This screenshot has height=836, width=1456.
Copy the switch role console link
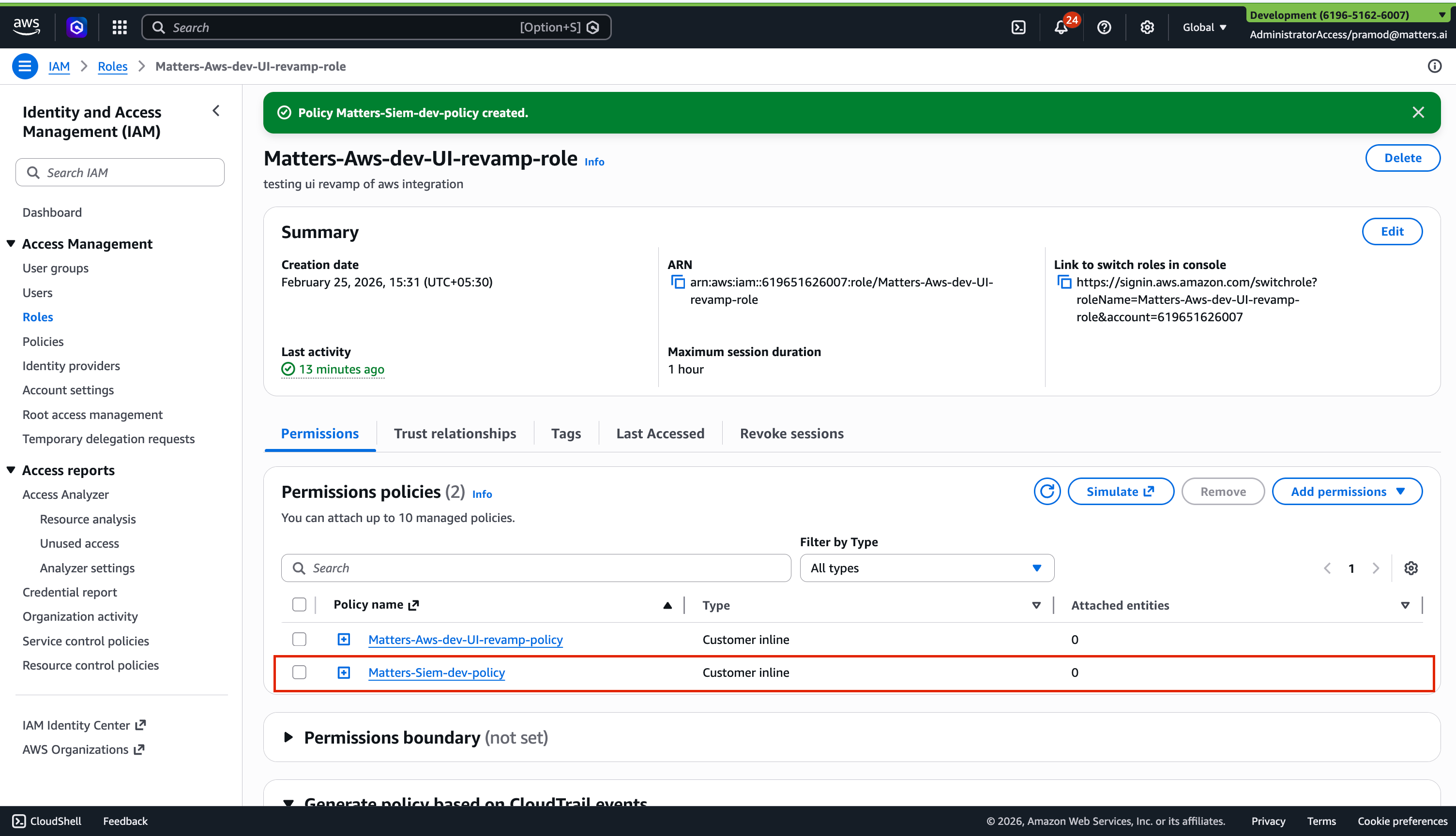1064,282
